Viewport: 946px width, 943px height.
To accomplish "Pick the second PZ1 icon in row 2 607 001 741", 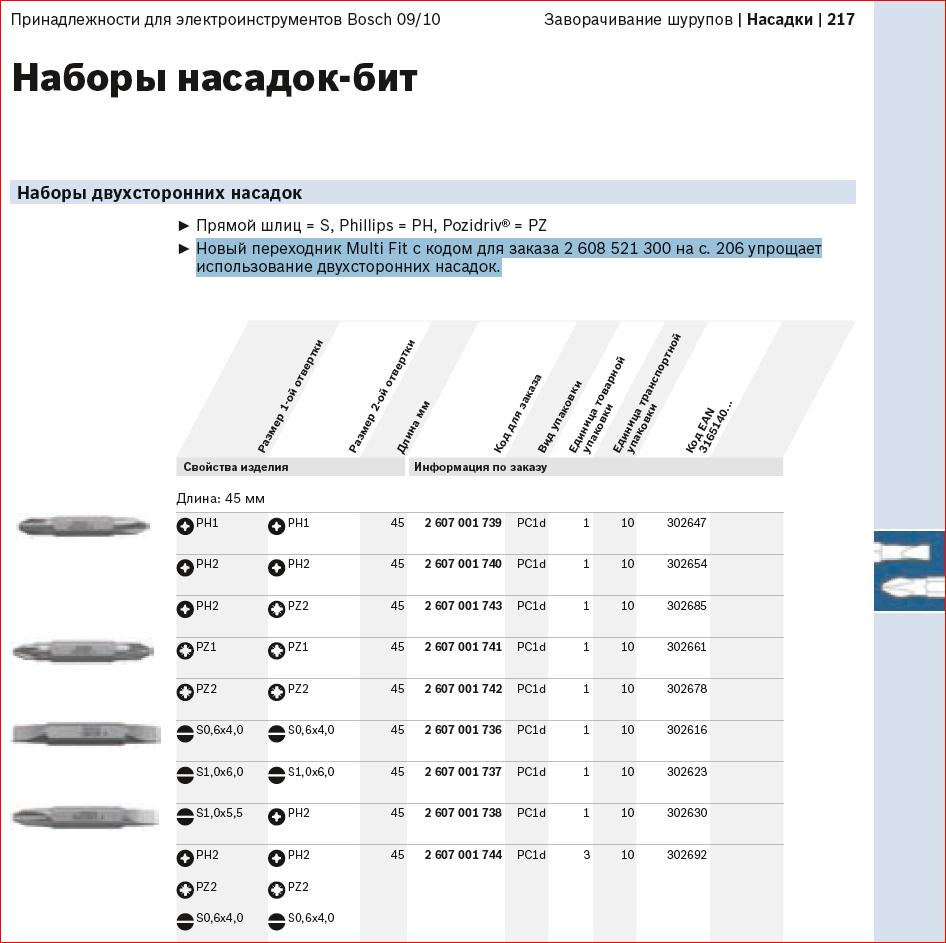I will point(276,650).
